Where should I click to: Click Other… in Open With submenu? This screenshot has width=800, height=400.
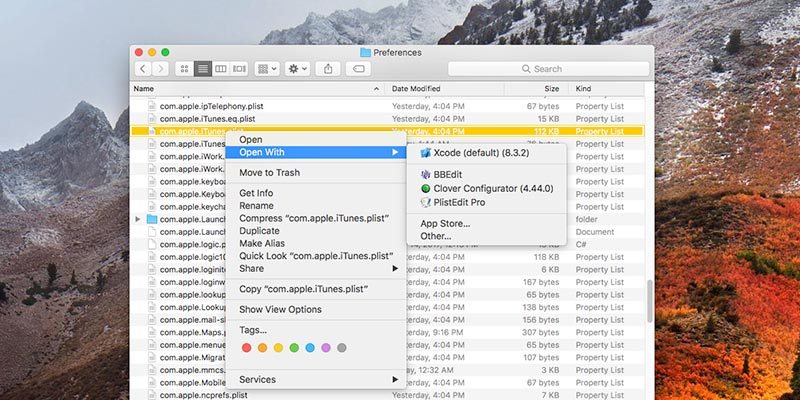click(x=435, y=236)
